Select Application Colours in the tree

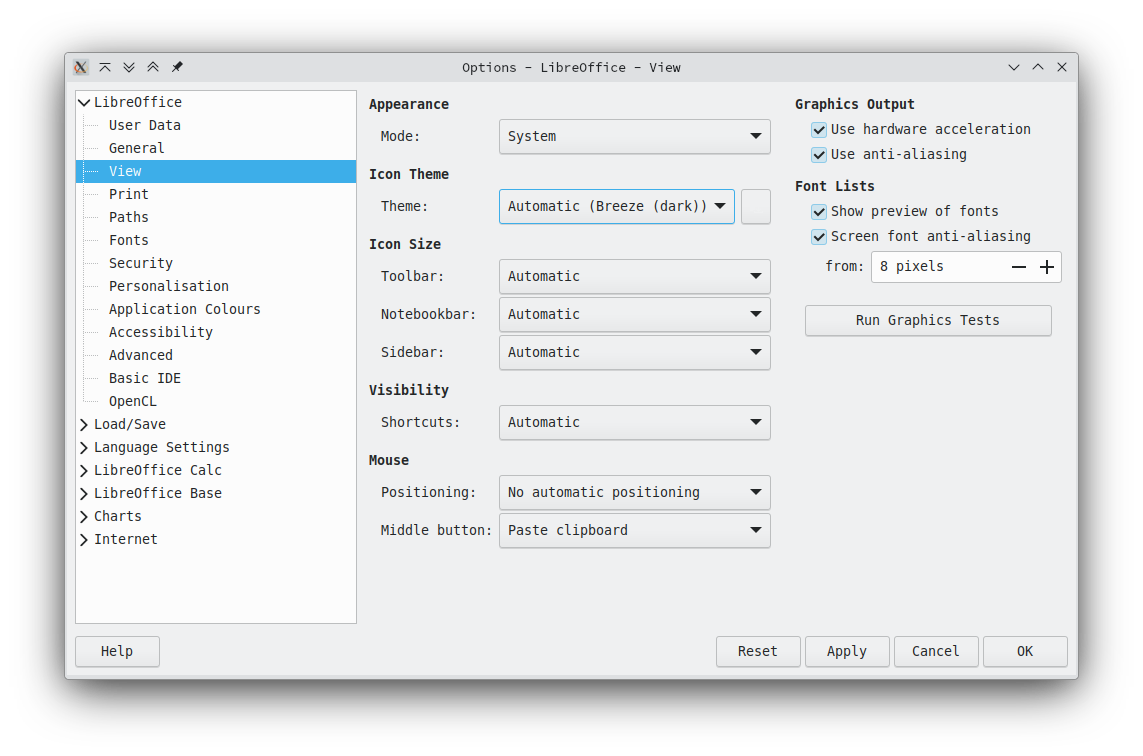click(x=184, y=309)
